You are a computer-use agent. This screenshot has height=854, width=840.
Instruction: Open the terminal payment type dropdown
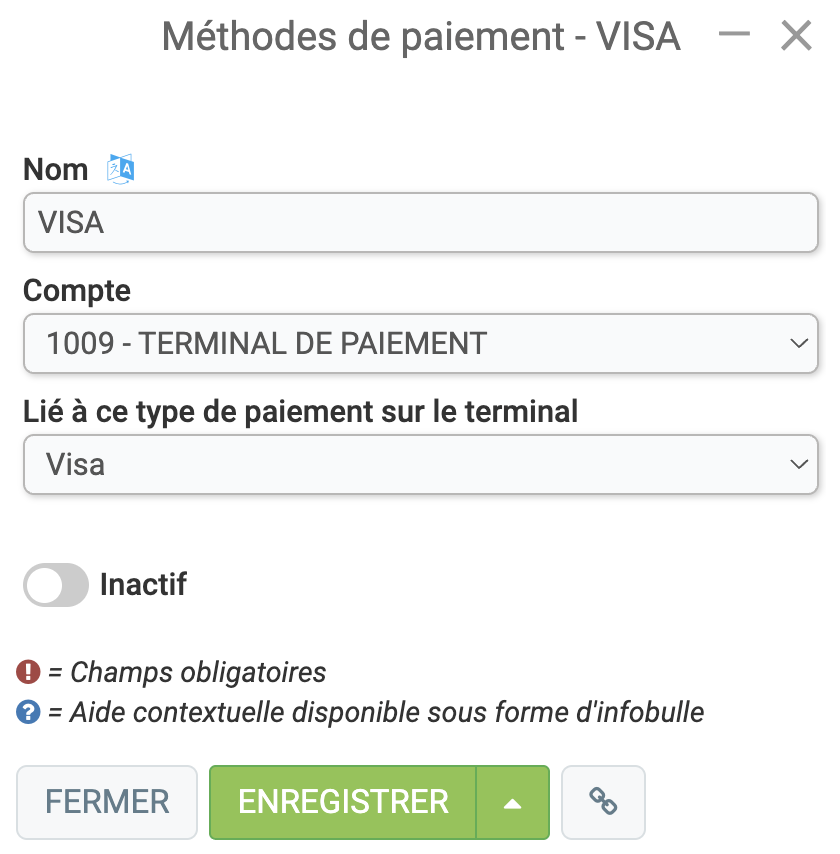[x=421, y=464]
